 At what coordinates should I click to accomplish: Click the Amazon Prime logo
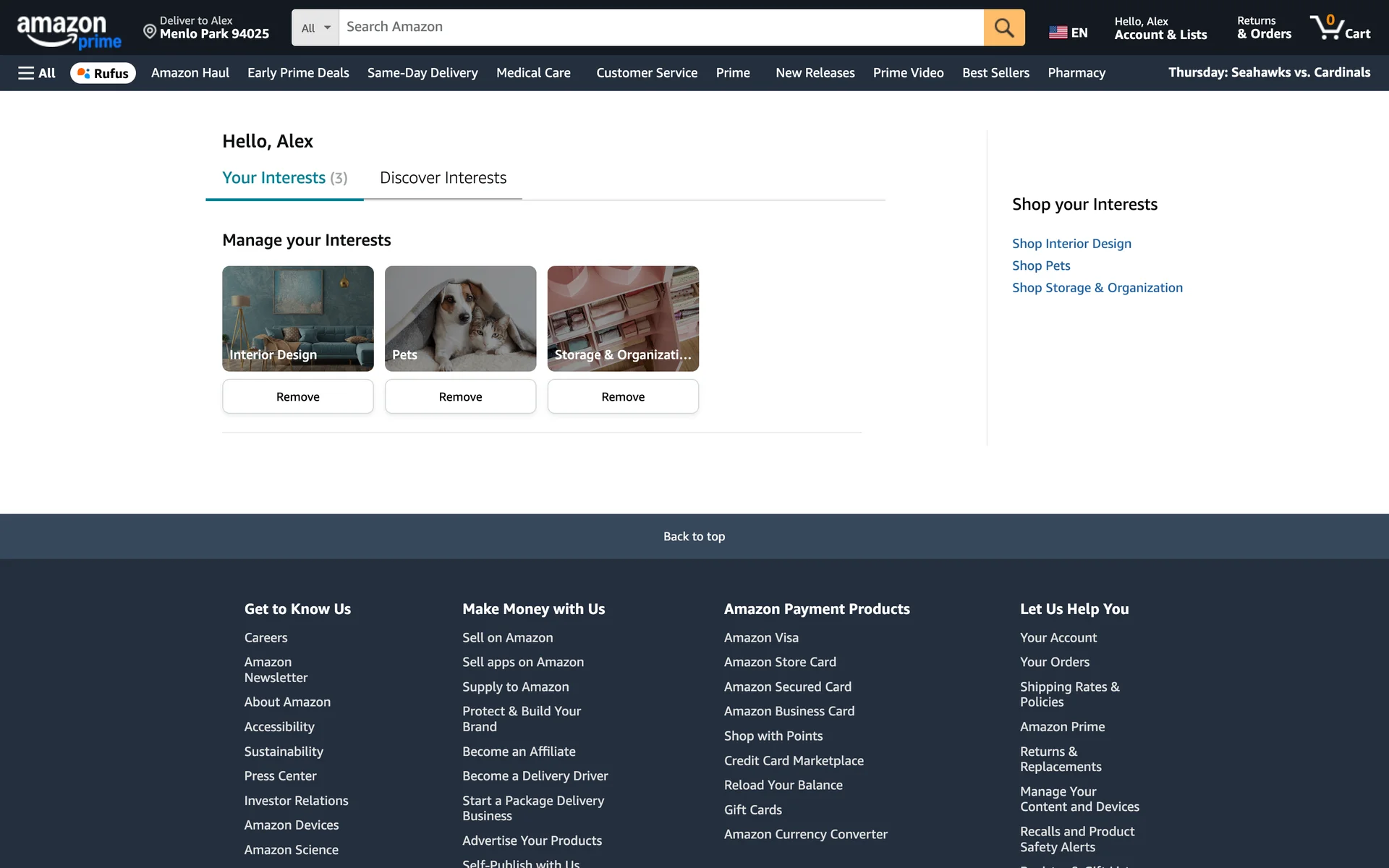pos(69,32)
